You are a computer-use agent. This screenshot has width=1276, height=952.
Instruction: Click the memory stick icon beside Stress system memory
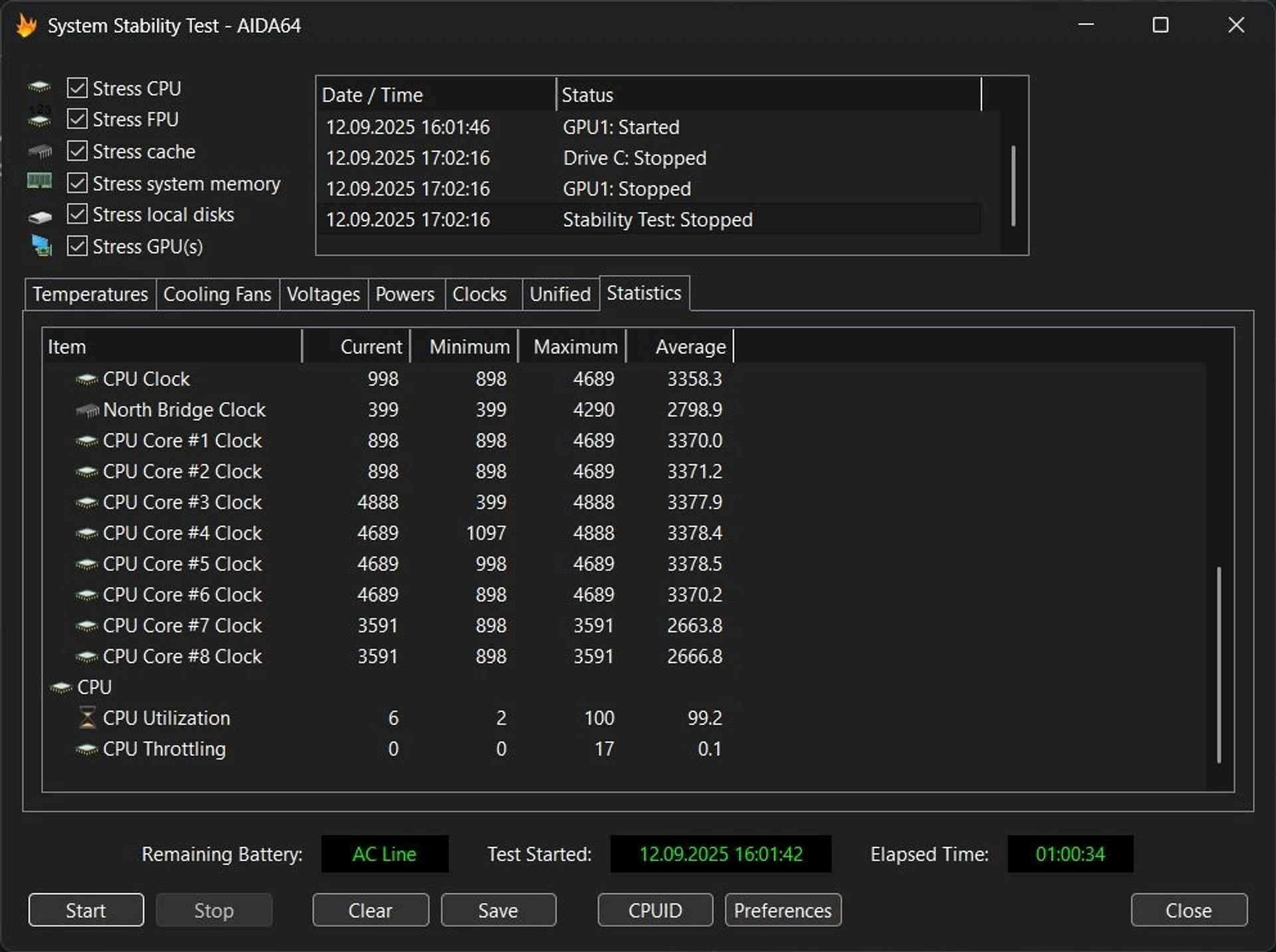pyautogui.click(x=39, y=181)
